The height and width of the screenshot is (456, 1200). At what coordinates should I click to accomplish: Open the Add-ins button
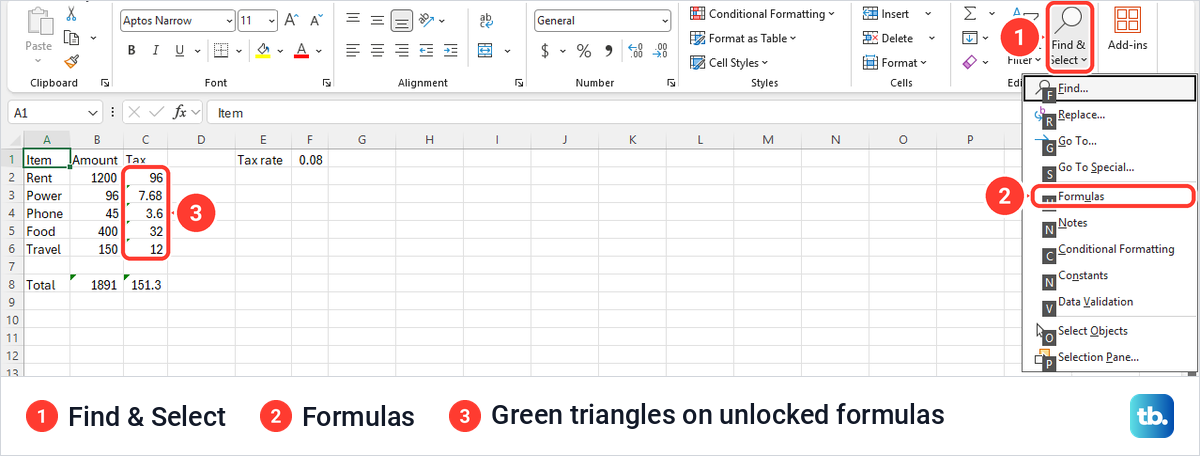point(1128,30)
